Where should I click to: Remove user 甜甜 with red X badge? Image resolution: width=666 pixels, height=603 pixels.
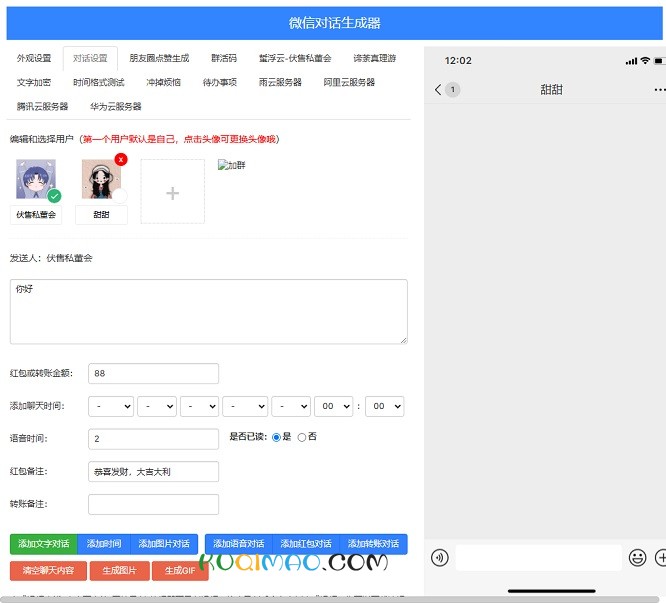(x=121, y=159)
